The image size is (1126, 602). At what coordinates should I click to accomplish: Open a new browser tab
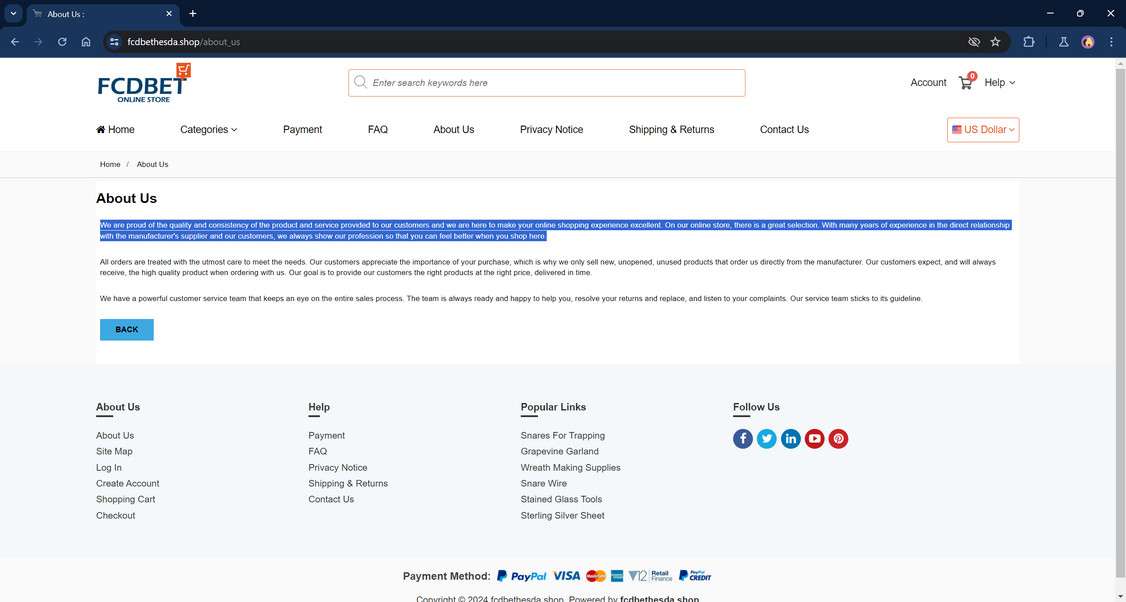192,14
